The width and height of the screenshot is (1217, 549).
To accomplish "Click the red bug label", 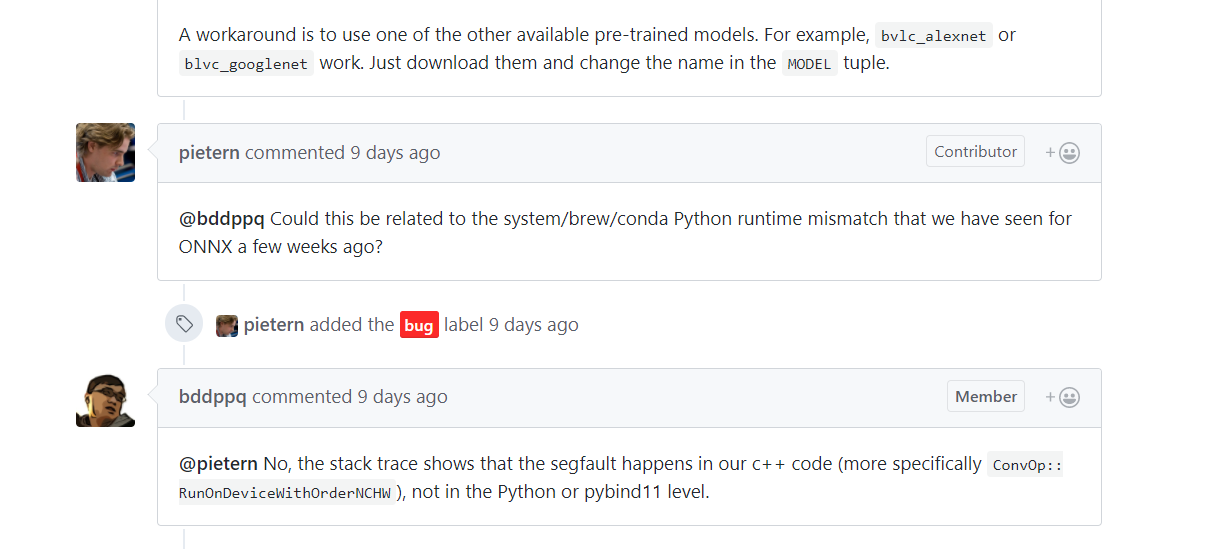I will [419, 325].
